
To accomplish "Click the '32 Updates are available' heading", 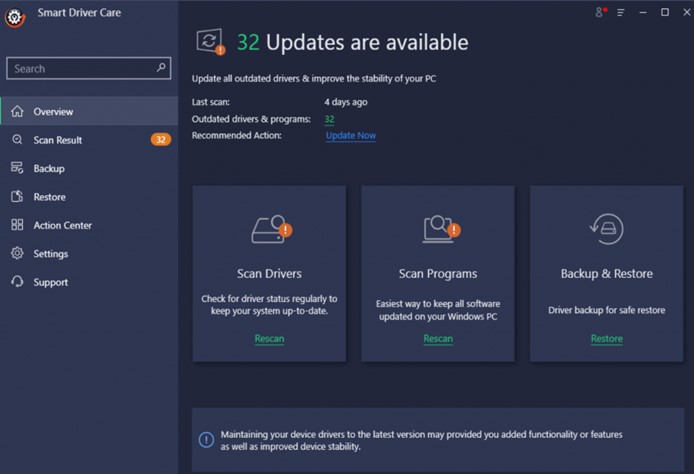I will coord(352,42).
